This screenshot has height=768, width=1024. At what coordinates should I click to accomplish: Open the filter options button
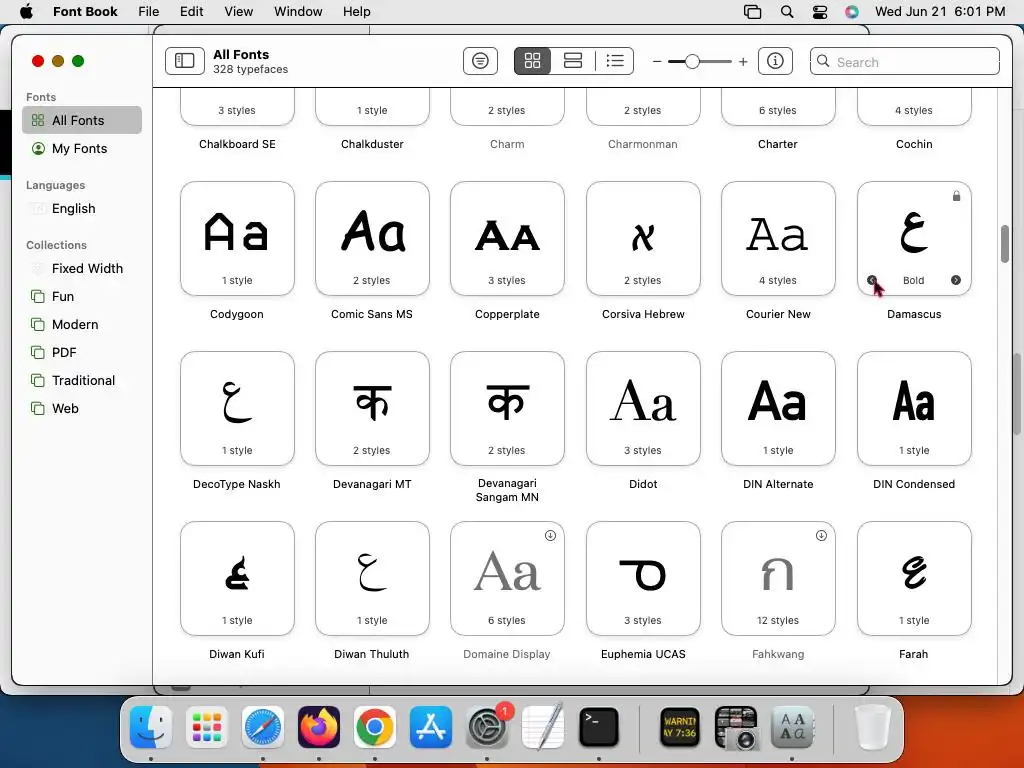[481, 61]
